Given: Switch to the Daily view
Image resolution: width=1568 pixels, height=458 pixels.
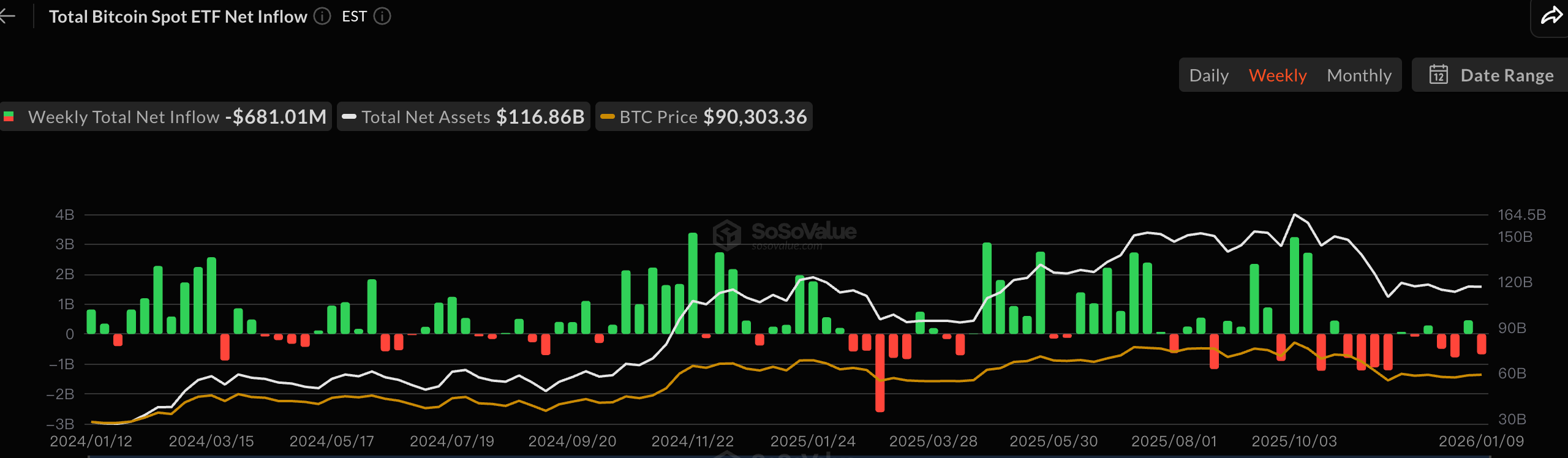Looking at the screenshot, I should click(1208, 75).
